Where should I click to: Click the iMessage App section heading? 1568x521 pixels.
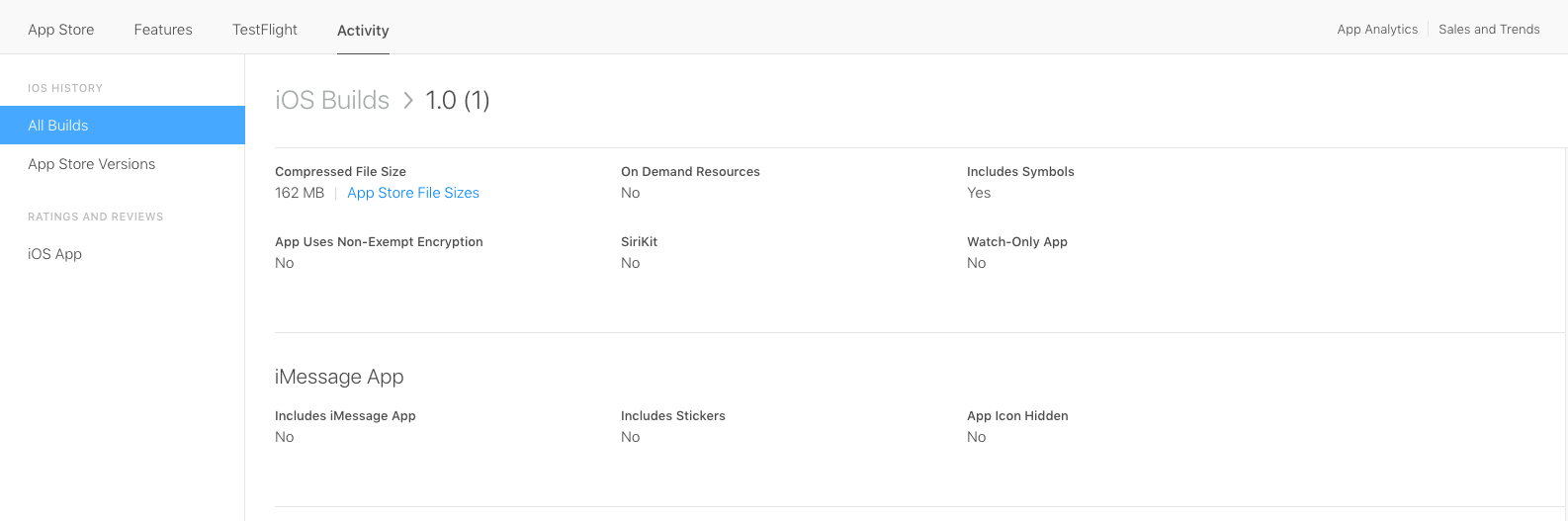(x=339, y=377)
